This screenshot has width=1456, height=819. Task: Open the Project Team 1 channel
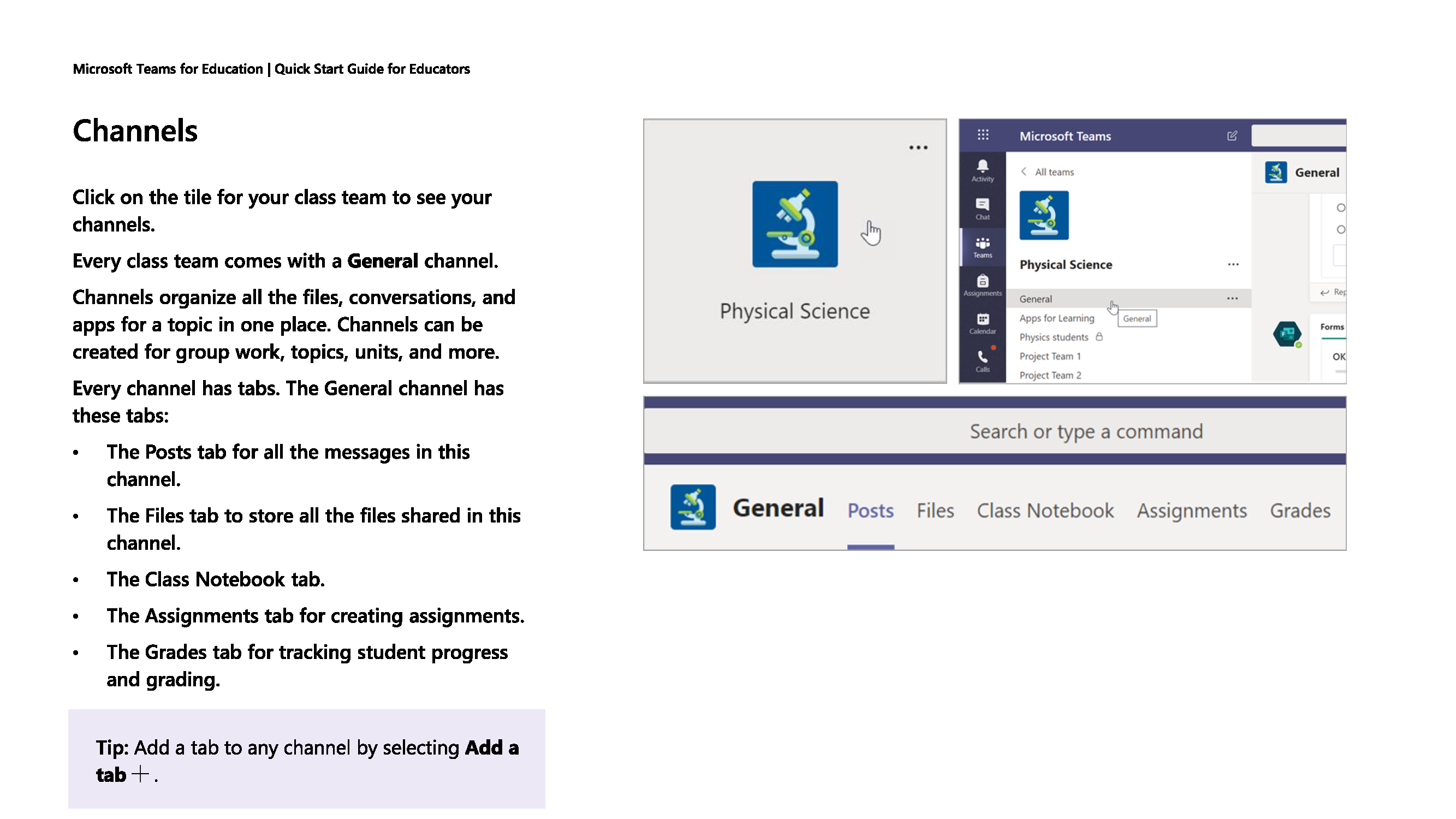[1050, 356]
